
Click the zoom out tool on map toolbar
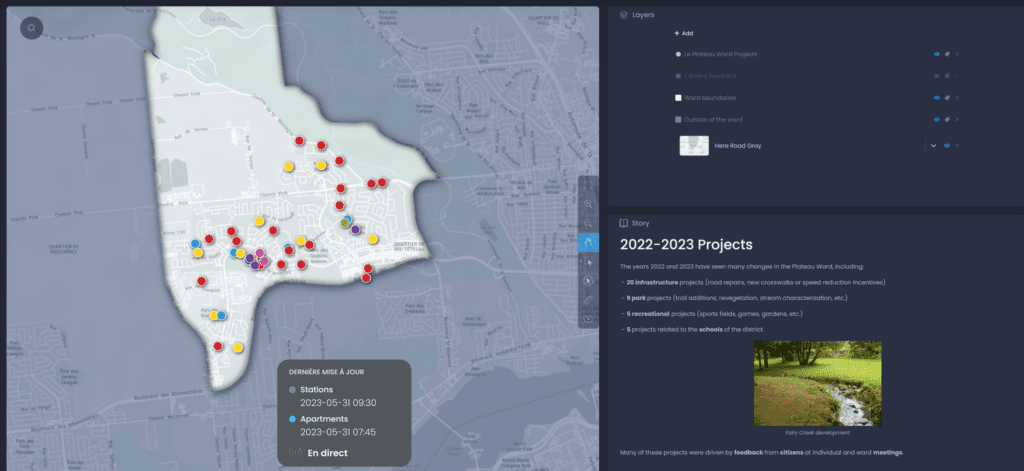588,223
